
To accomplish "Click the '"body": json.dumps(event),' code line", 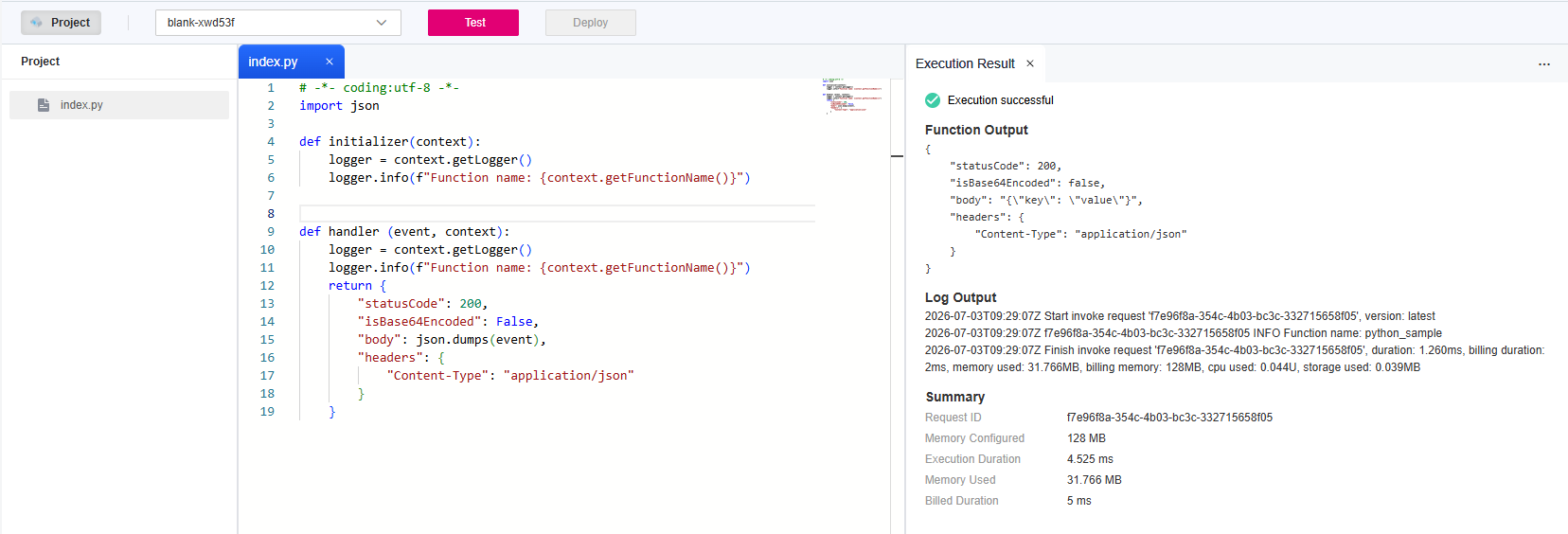I will [x=452, y=340].
